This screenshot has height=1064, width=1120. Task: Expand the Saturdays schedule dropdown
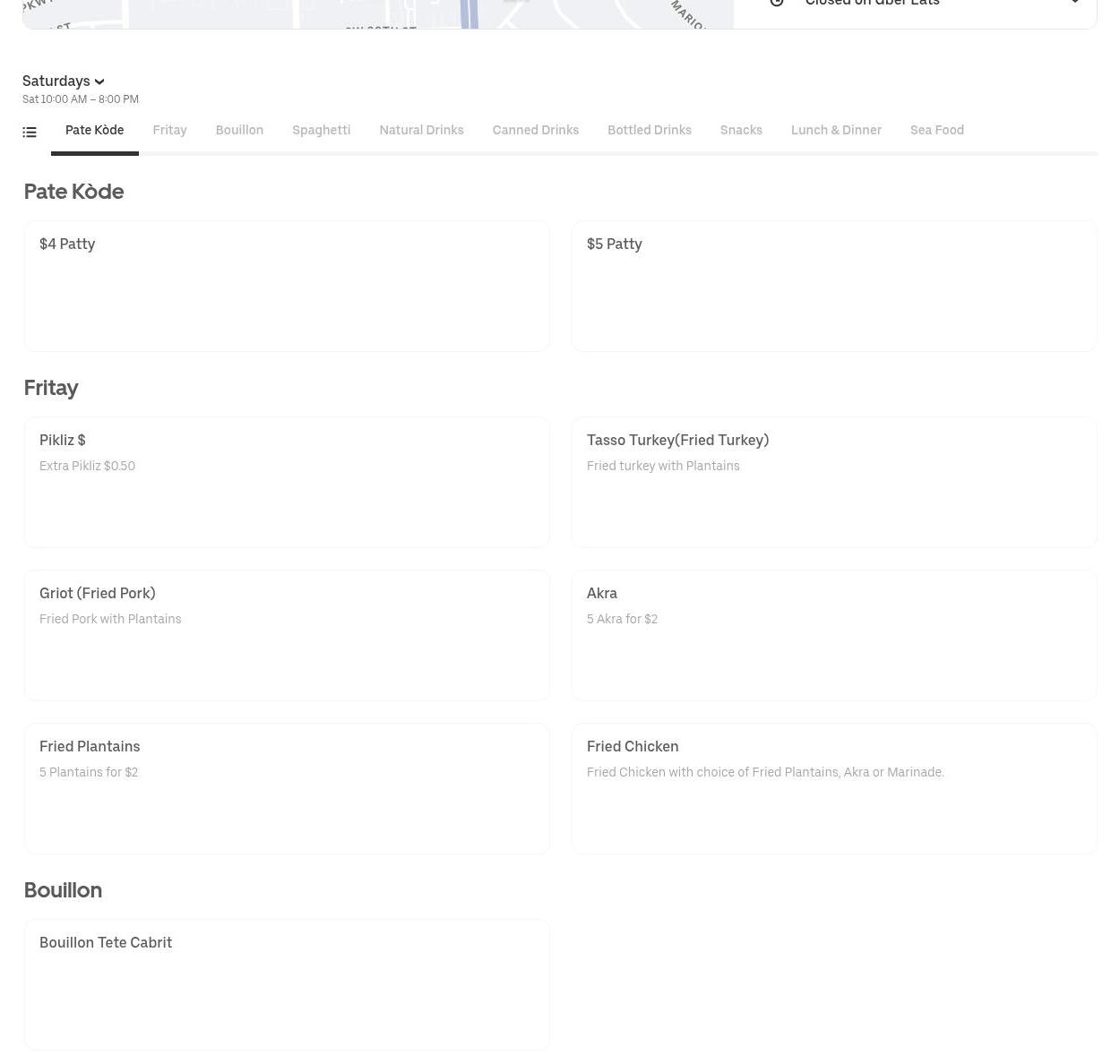64,81
